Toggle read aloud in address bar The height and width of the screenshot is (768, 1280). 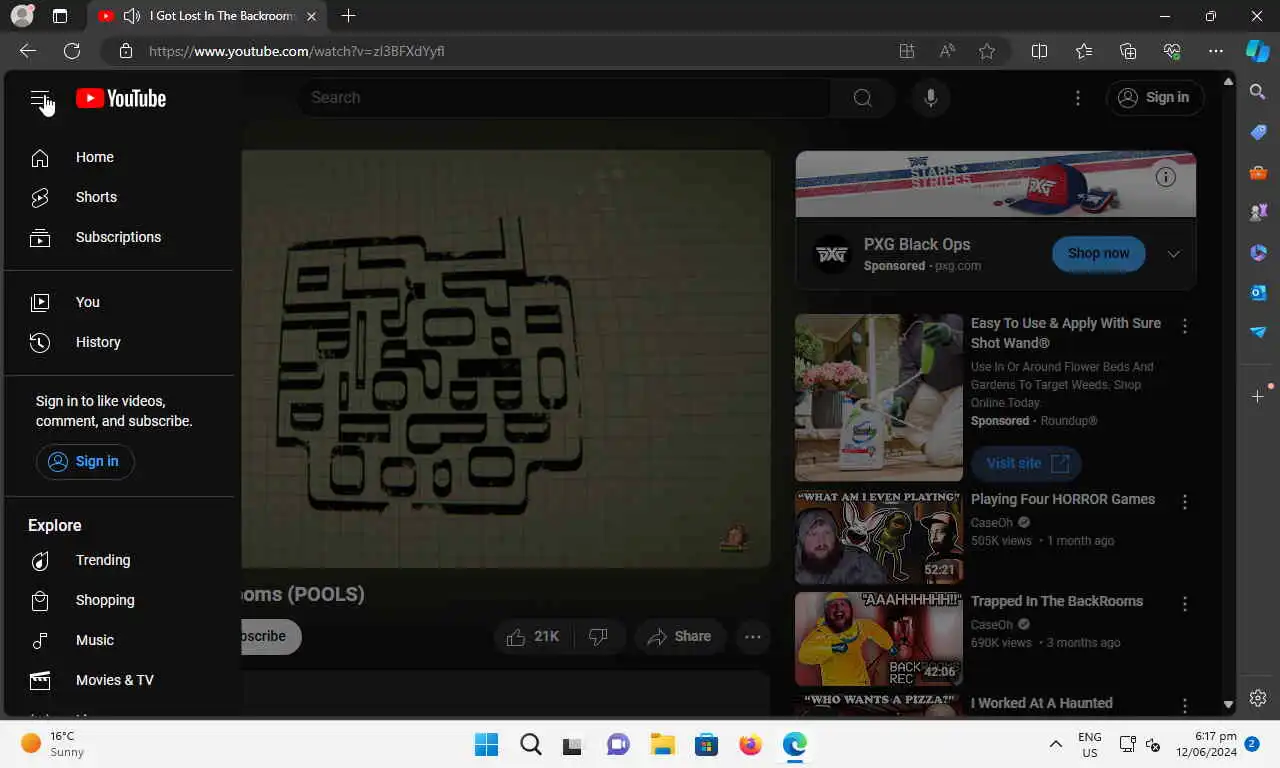pyautogui.click(x=947, y=51)
